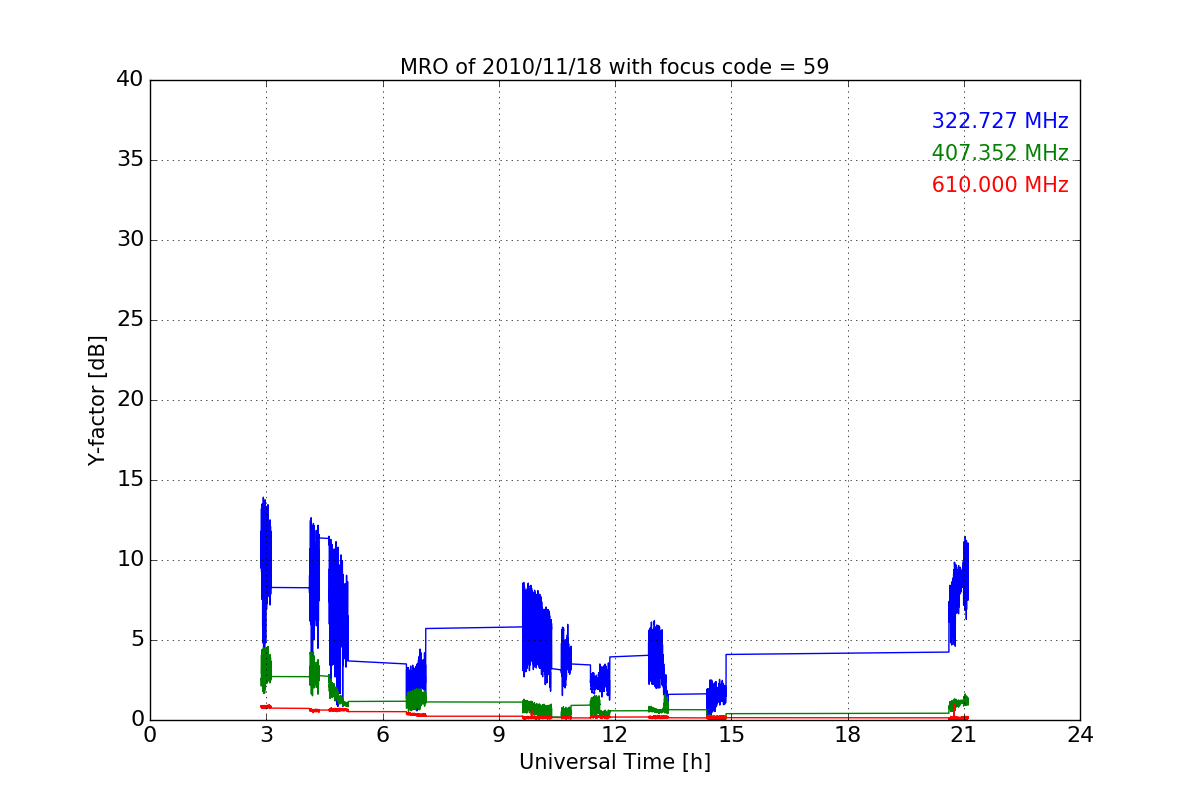
Task: Click the y-axis tick label 15
Action: pyautogui.click(x=130, y=480)
